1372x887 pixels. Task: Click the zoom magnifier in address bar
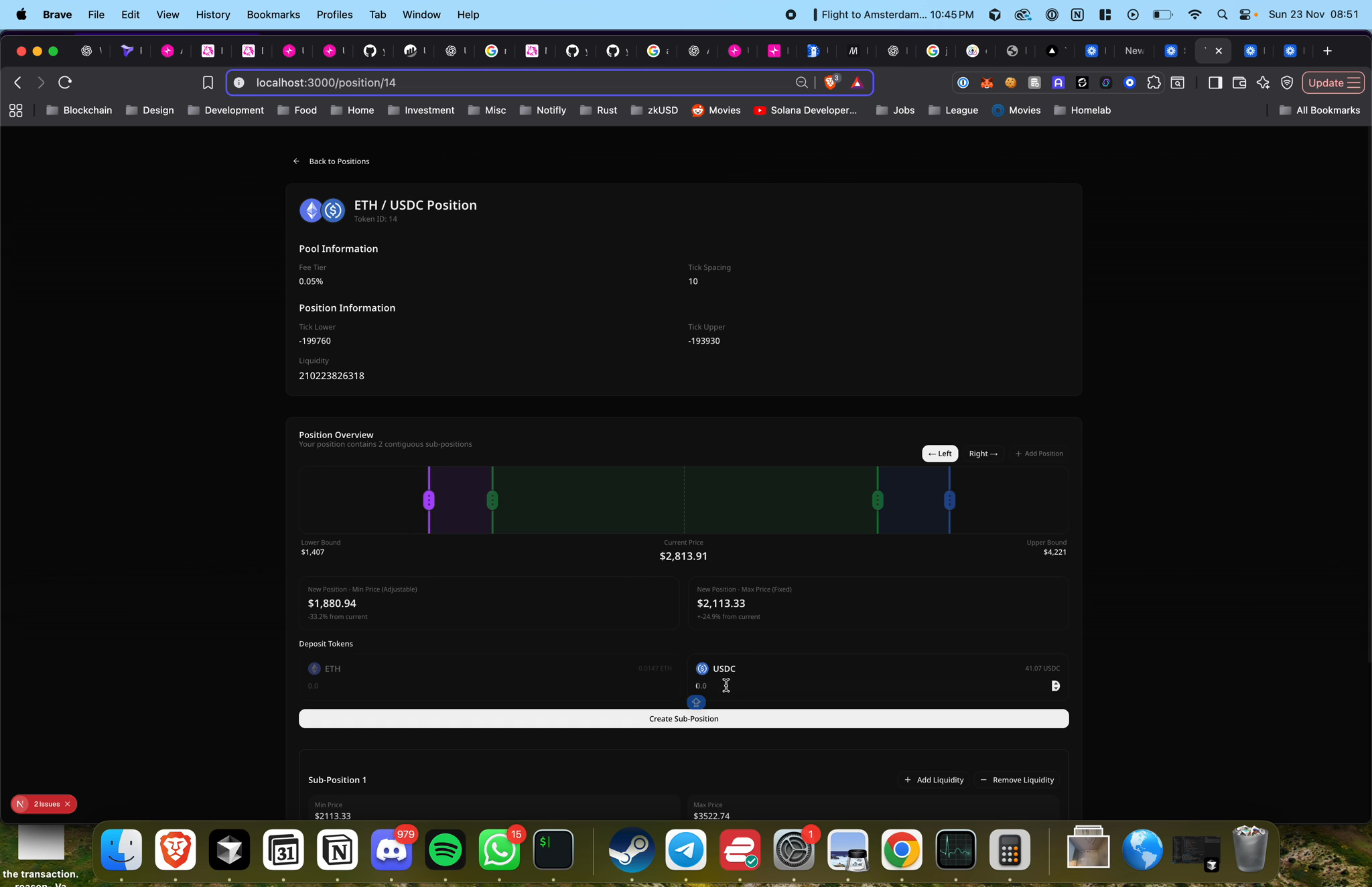801,82
